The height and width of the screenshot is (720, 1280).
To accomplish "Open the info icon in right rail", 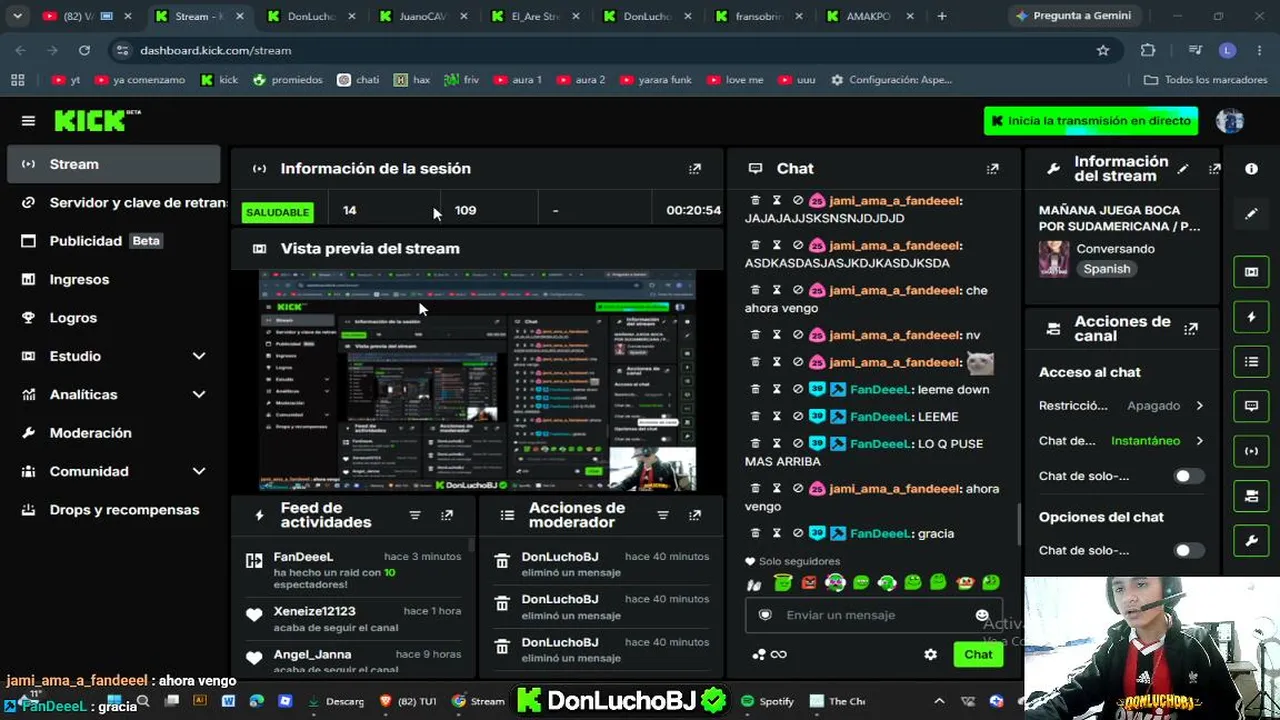I will point(1251,169).
